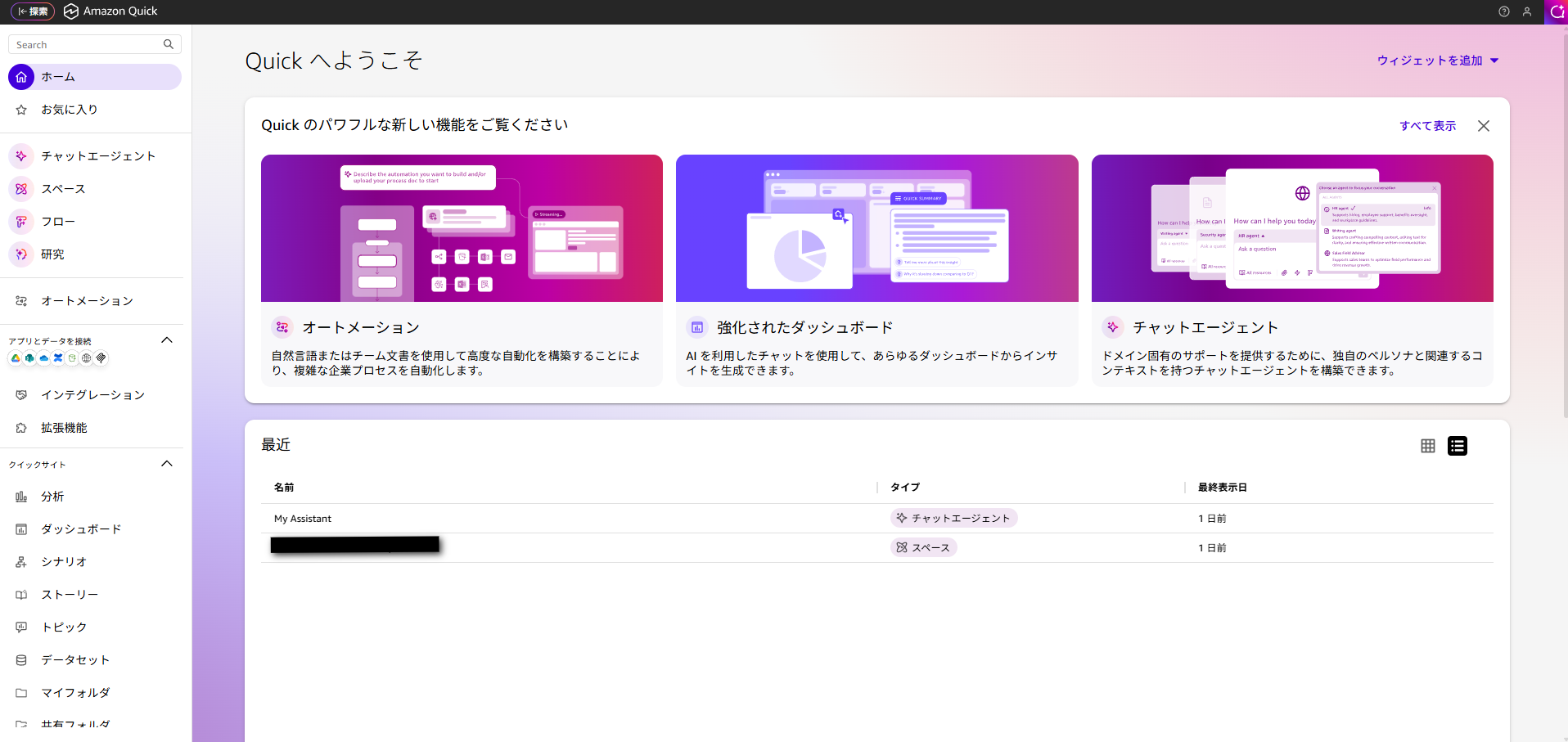Open My Assistant from the recent list
1568x742 pixels.
[x=303, y=519]
